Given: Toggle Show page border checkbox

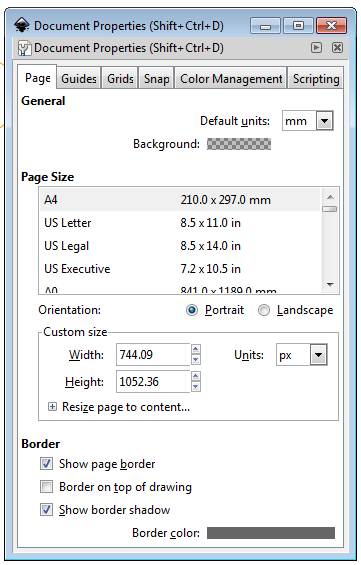Looking at the screenshot, I should 46,464.
